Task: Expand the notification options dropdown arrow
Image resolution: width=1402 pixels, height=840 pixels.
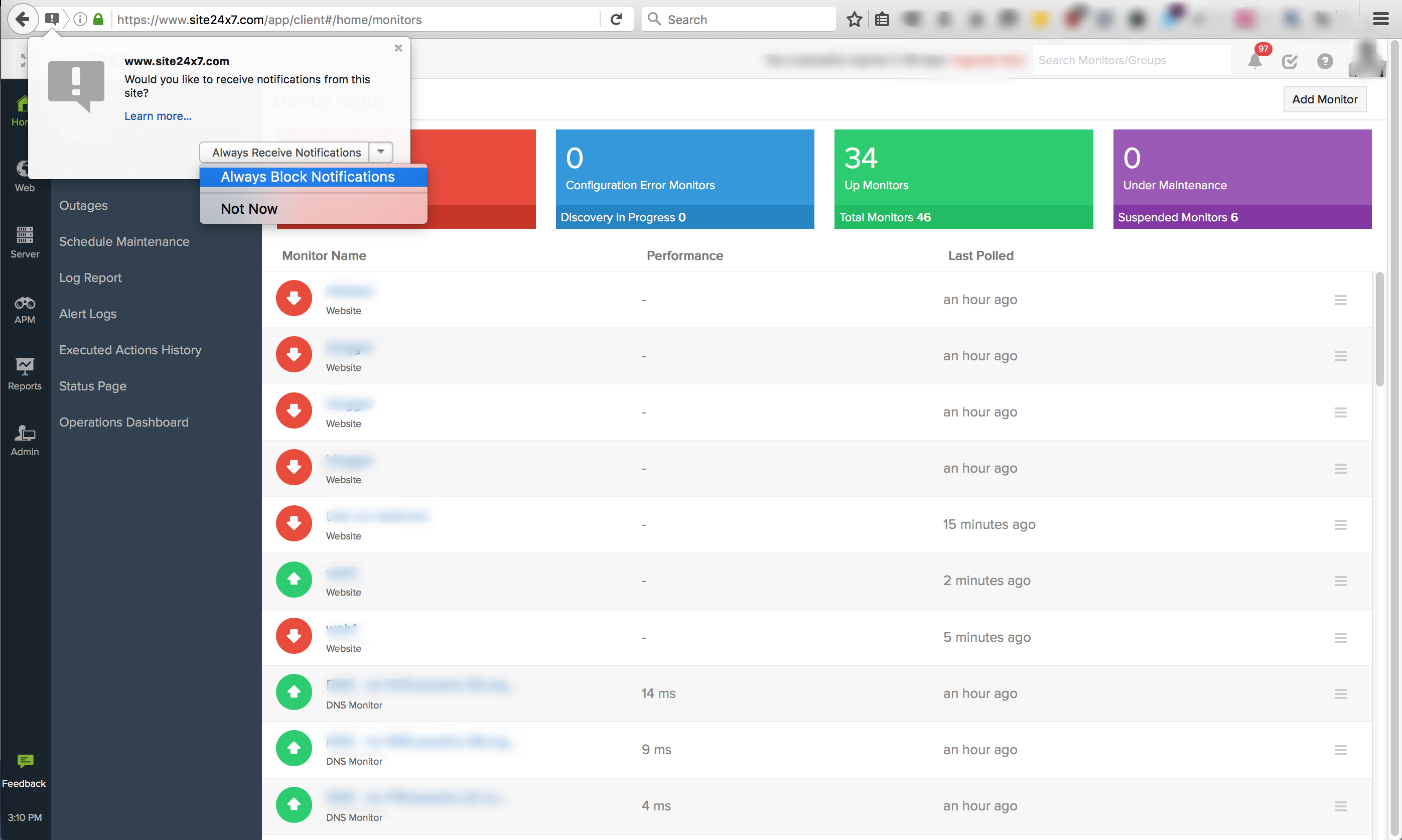Action: [x=381, y=152]
